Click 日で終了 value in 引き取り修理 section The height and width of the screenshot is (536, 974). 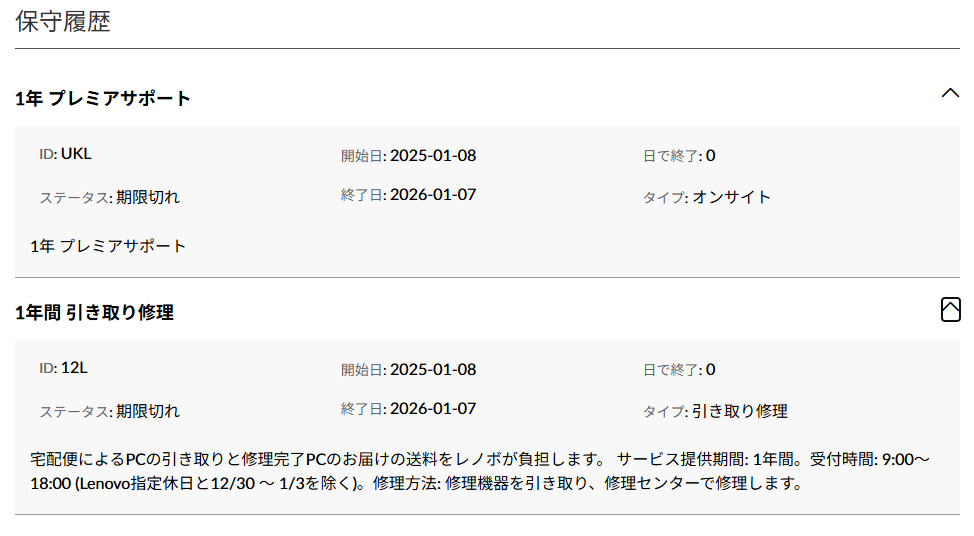pyautogui.click(x=710, y=369)
